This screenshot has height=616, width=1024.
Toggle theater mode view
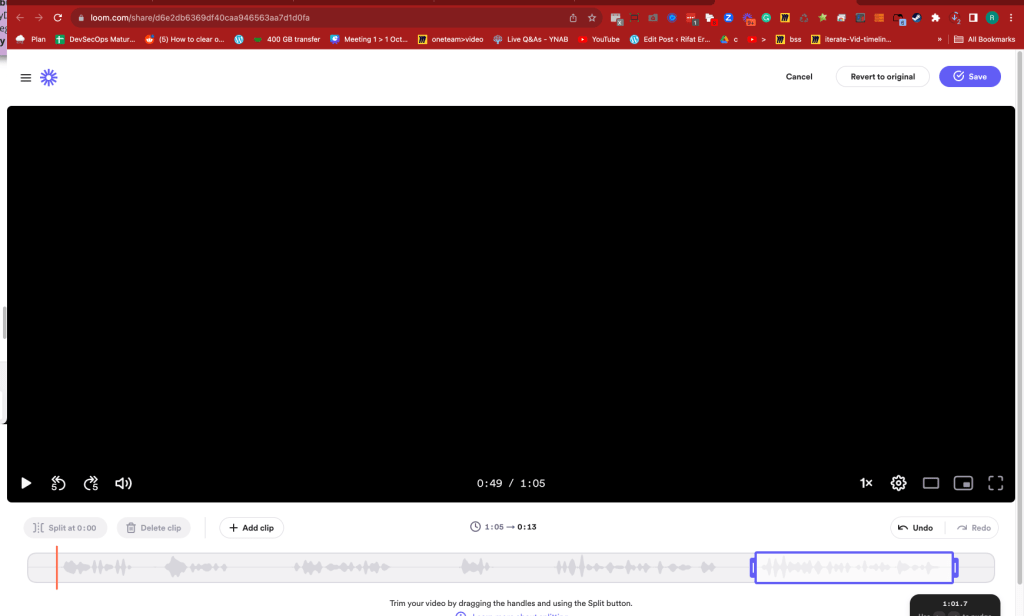click(931, 483)
